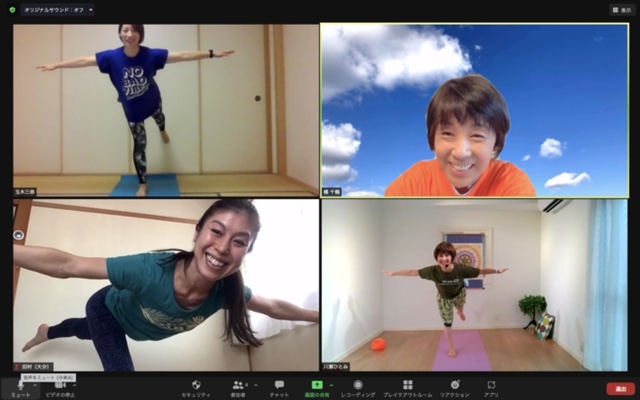Open ブレイクアウトルーム breakout rooms
The height and width of the screenshot is (400, 640).
pyautogui.click(x=407, y=388)
